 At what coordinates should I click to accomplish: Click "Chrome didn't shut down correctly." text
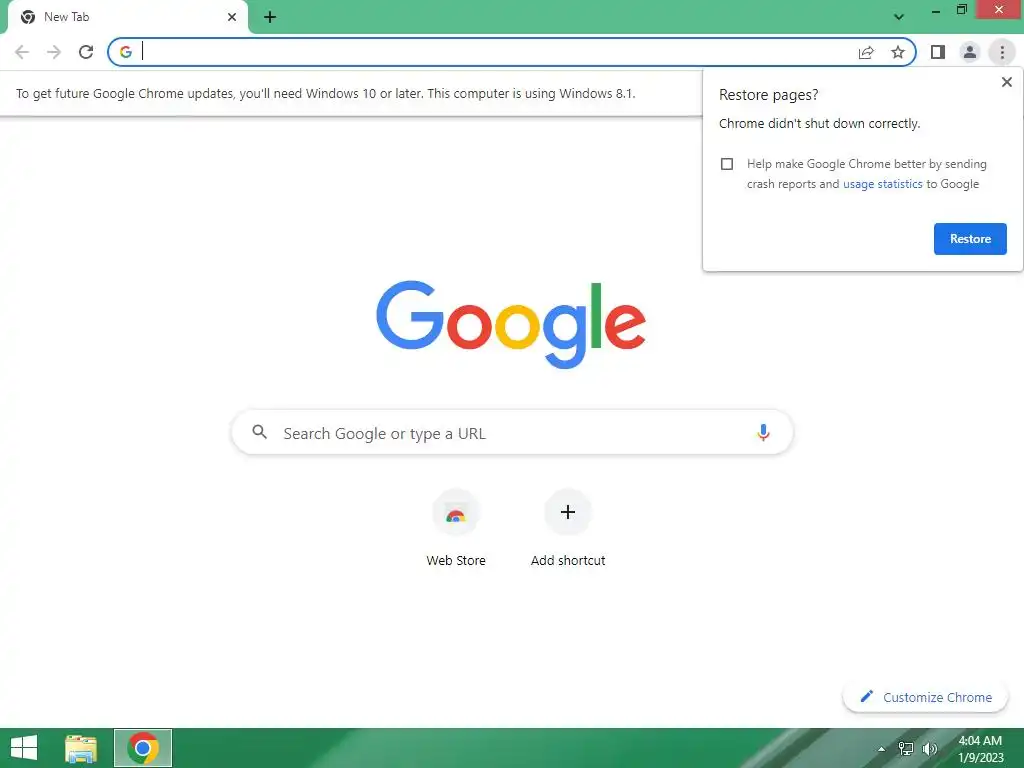click(819, 124)
